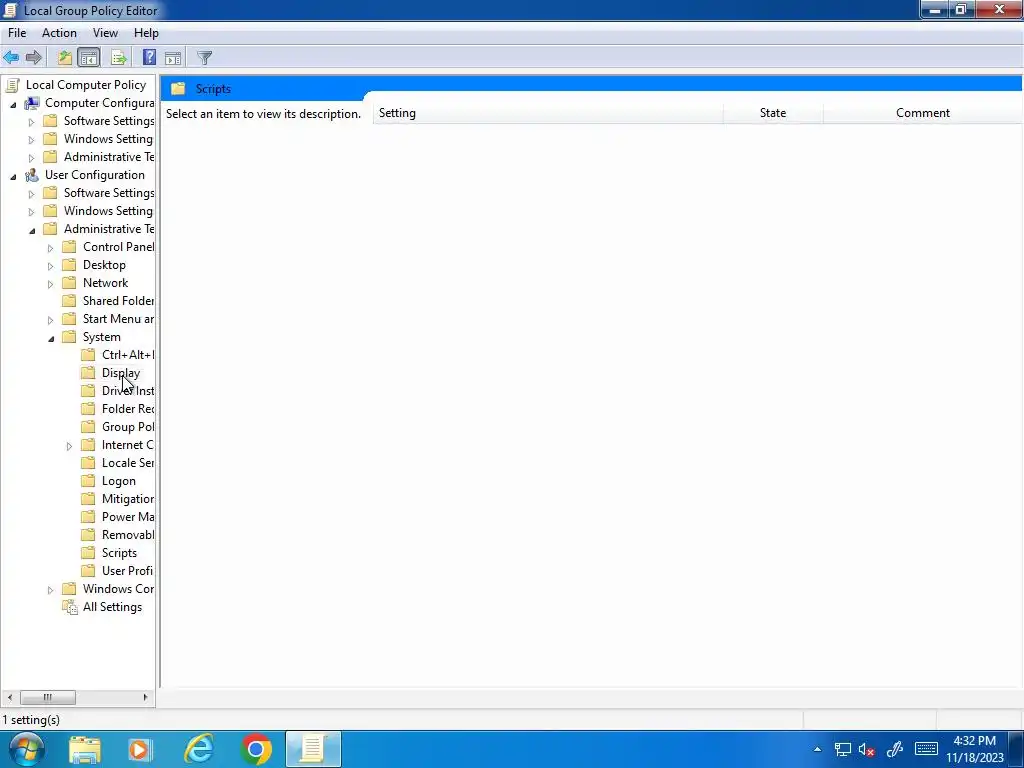This screenshot has height=768, width=1024.
Task: Select the Driver Installation folder
Action: 128,391
